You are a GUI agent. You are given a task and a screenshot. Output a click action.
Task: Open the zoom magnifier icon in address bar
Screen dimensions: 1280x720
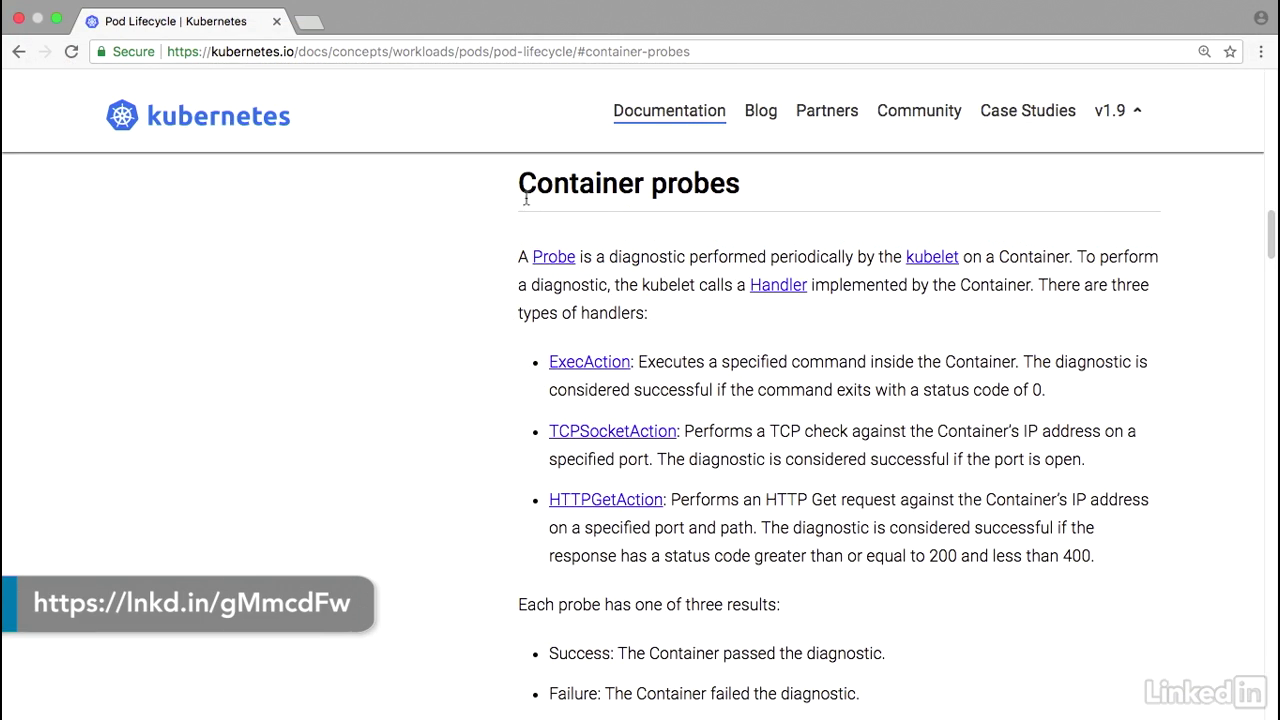[x=1205, y=52]
